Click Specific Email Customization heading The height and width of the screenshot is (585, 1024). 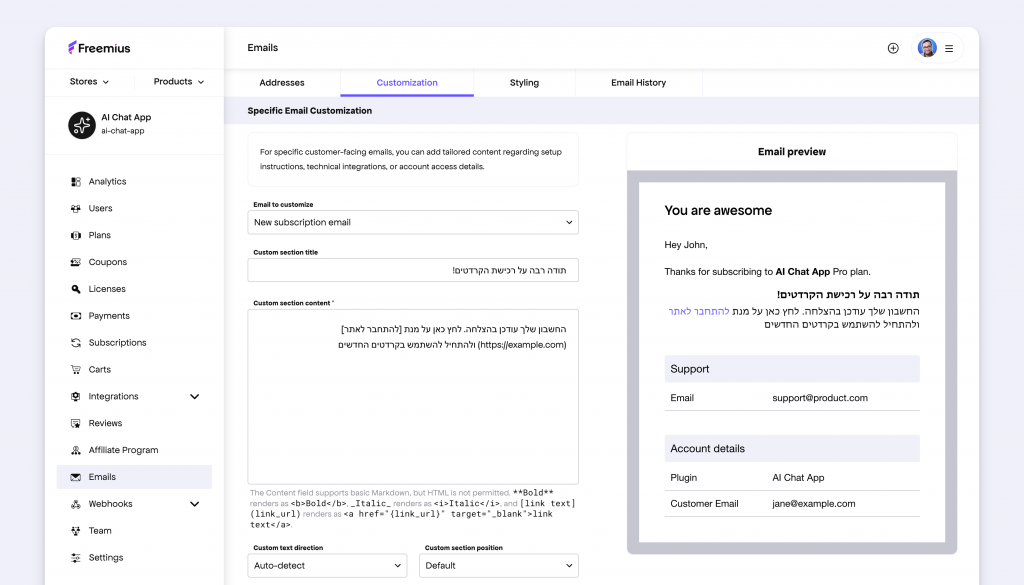[x=310, y=110]
